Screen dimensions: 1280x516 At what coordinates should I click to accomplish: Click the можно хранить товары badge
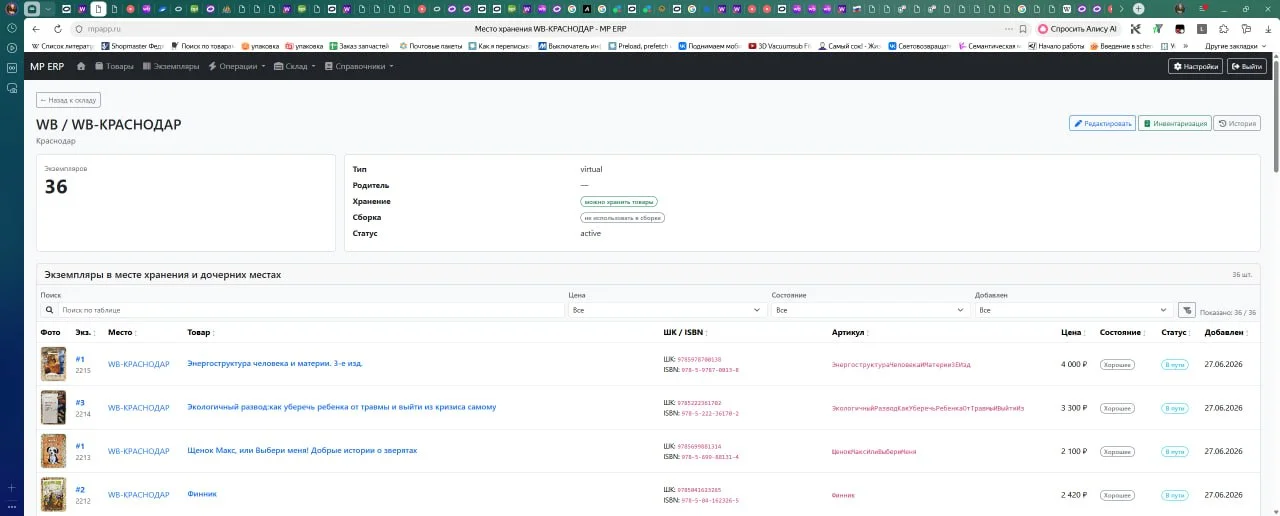(x=619, y=201)
